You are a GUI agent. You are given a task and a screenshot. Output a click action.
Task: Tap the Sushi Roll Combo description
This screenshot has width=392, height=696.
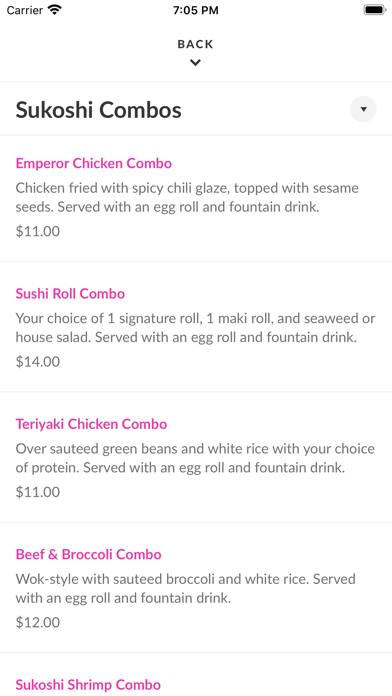(x=195, y=328)
